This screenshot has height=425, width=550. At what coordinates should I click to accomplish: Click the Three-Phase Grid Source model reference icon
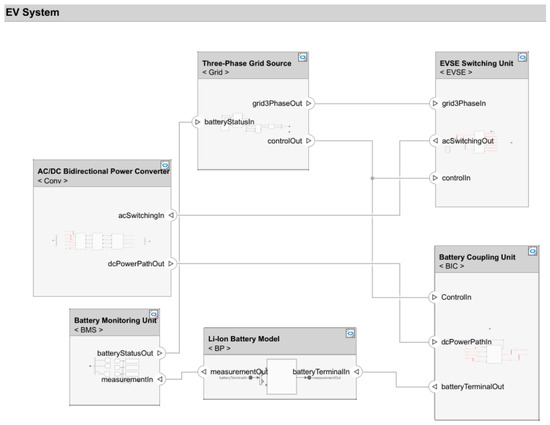pyautogui.click(x=302, y=57)
